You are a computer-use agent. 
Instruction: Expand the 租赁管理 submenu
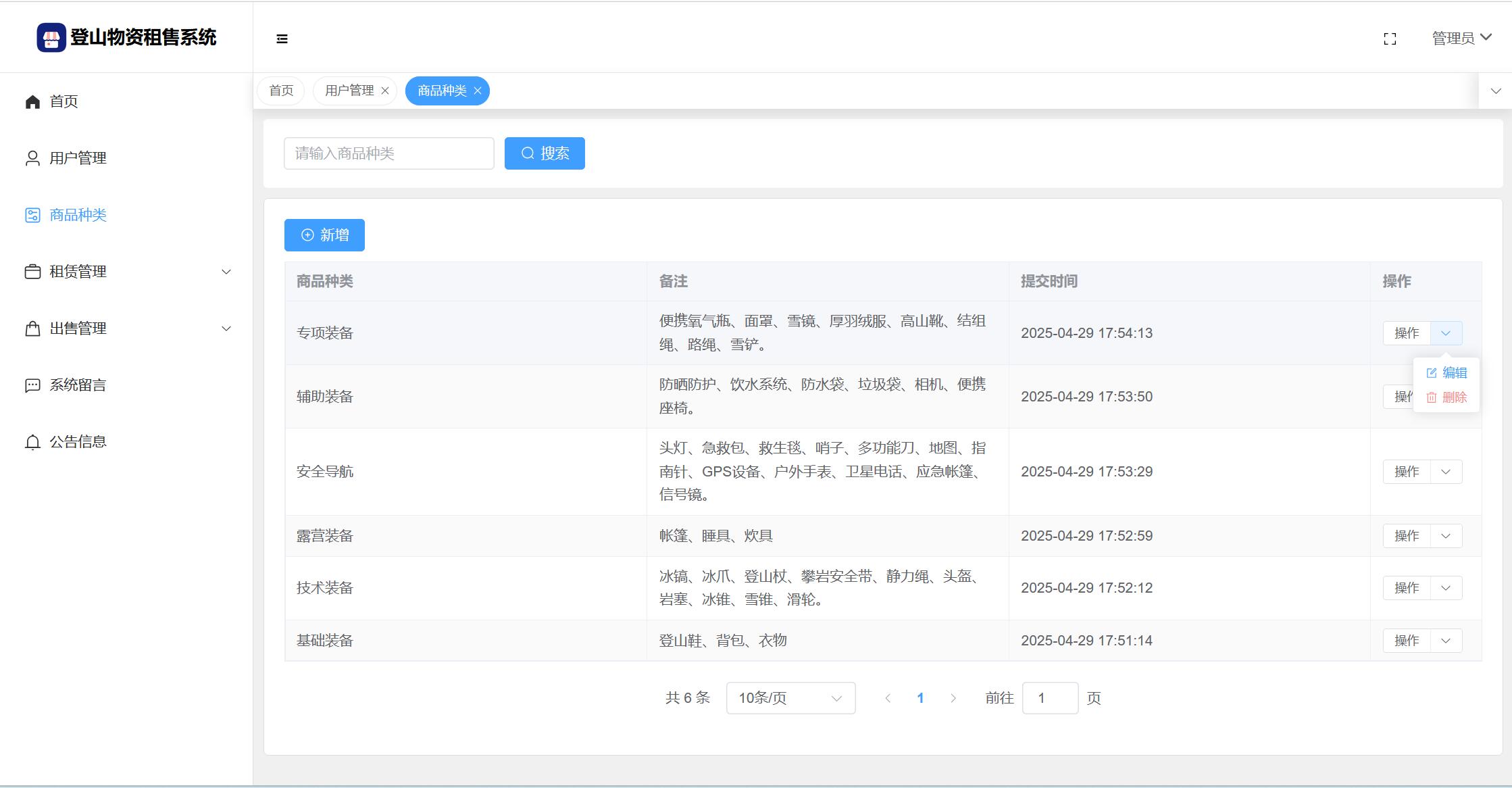[x=226, y=272]
